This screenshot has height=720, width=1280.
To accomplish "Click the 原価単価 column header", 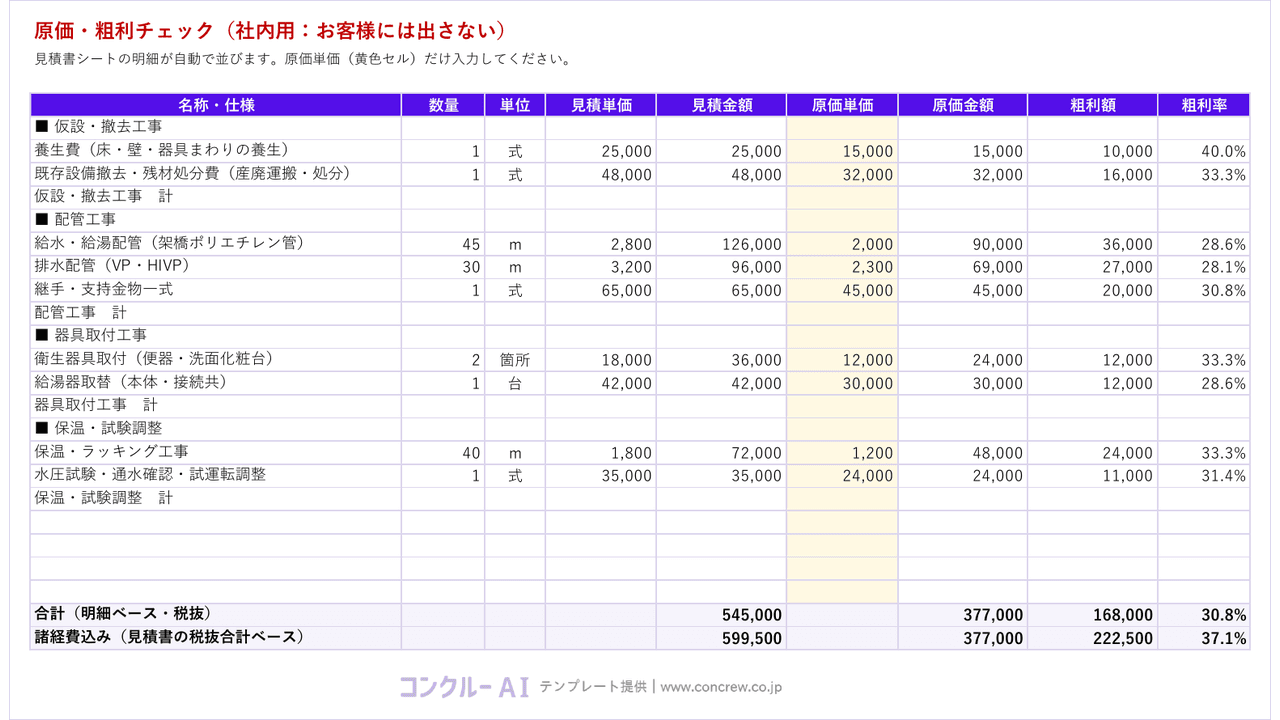I will 842,105.
